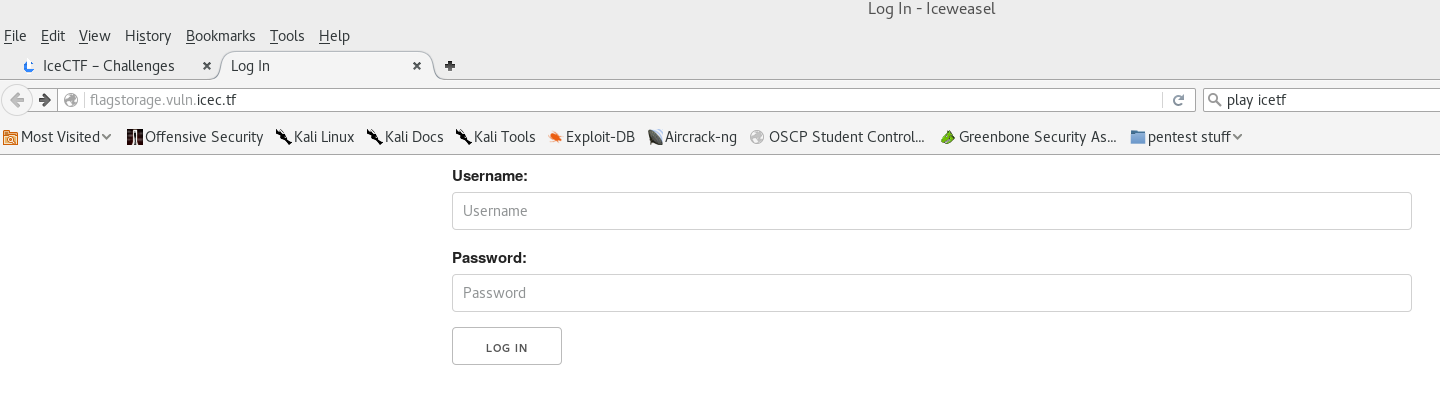
Task: Open the Exploit-DB bookmark
Action: 591,137
